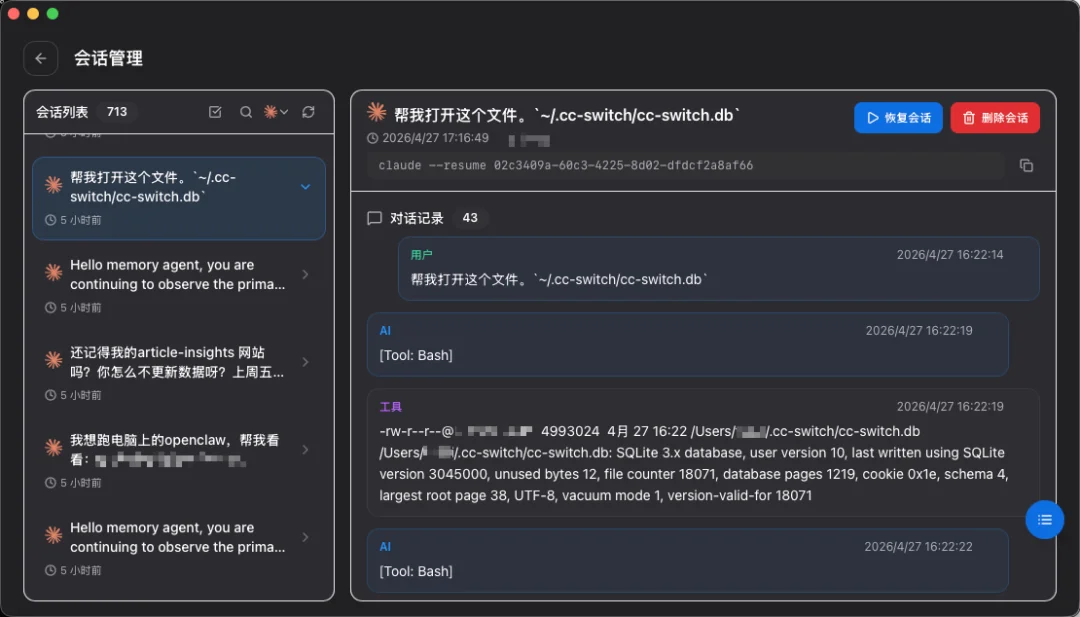Collapse the cc-switch.db session entry
This screenshot has width=1080, height=617.
[306, 185]
